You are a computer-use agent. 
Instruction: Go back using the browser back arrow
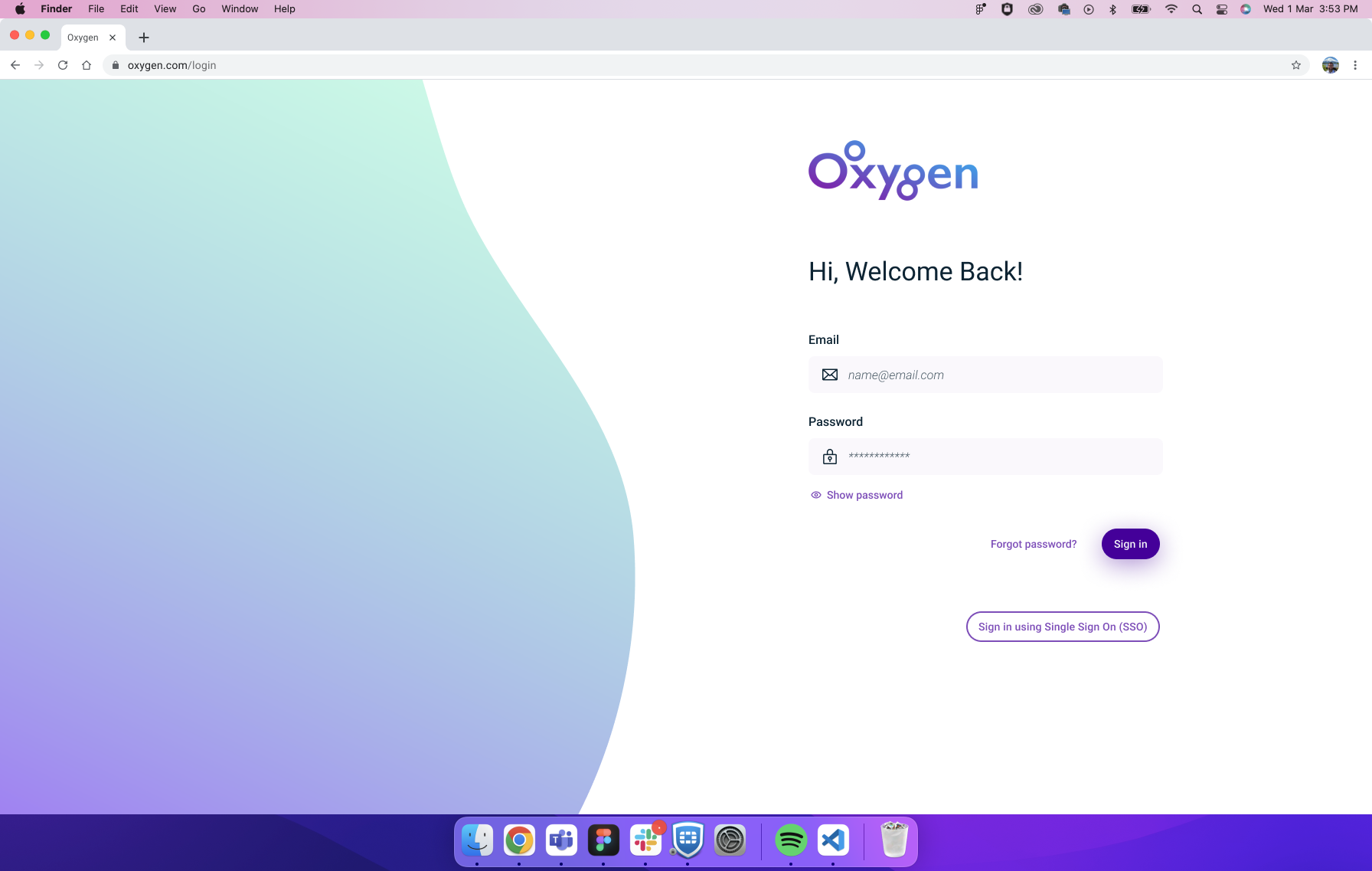15,65
